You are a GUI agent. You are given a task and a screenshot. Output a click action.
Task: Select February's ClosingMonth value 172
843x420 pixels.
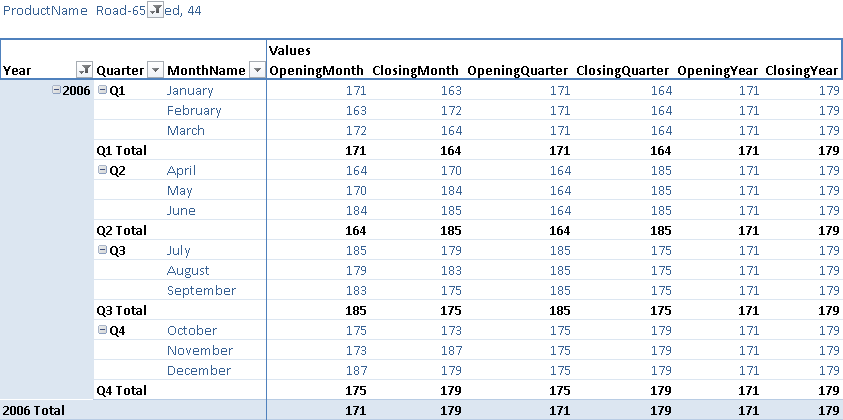tap(451, 110)
